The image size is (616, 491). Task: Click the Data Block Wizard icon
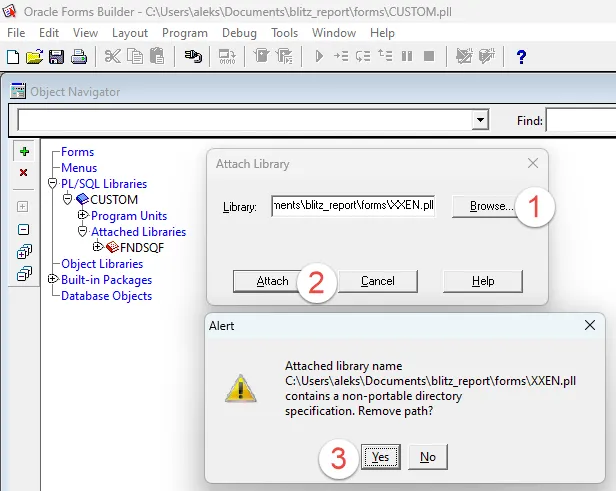coord(486,57)
